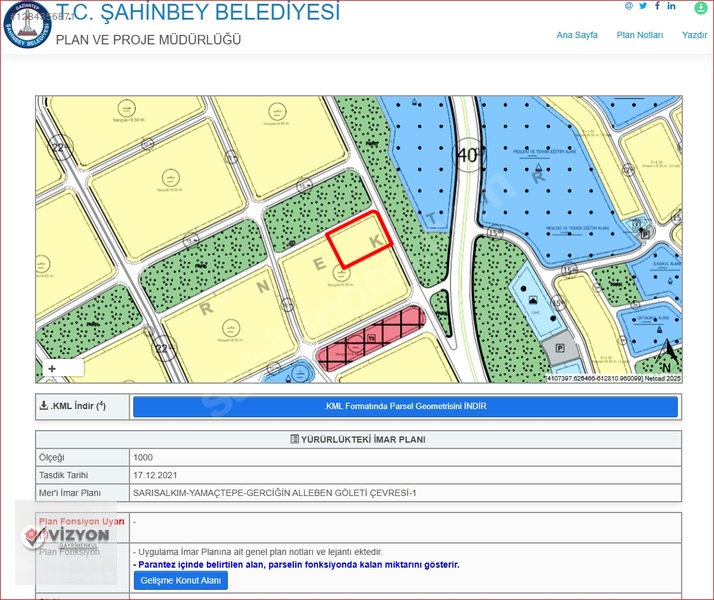Click the .KML İndir label

78,406
